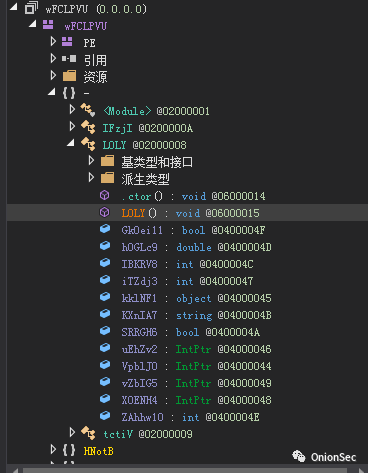Expand the HNotB namespace node
This screenshot has width=368, height=473.
(53, 449)
